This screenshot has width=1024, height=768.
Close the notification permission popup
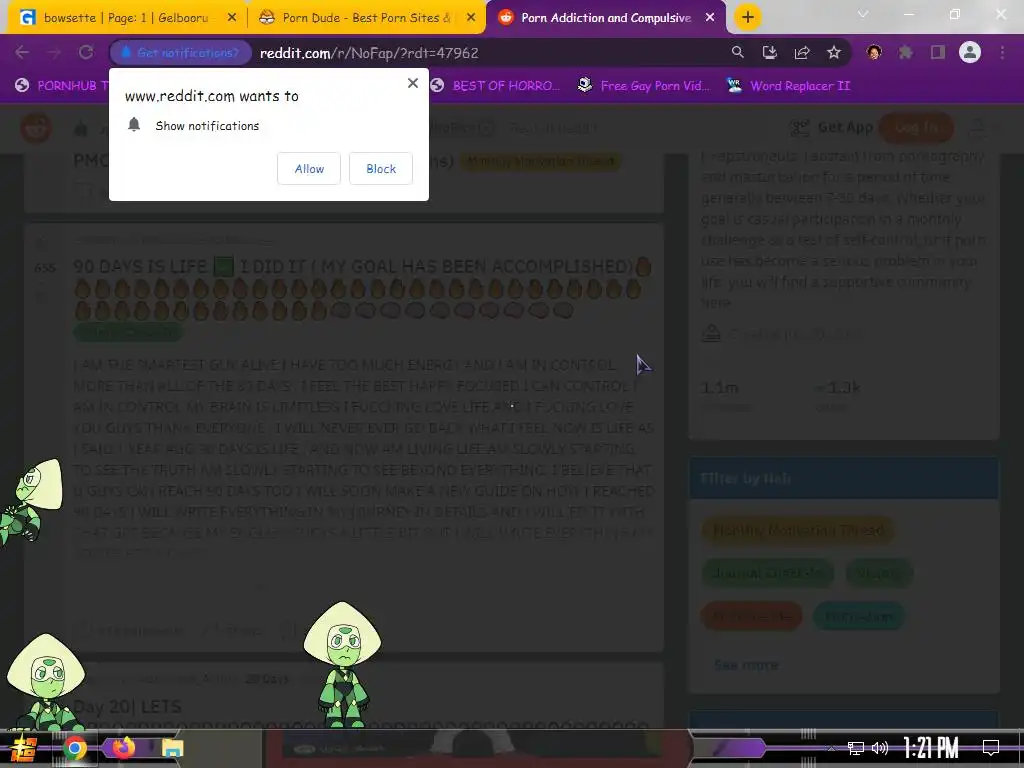tap(413, 83)
